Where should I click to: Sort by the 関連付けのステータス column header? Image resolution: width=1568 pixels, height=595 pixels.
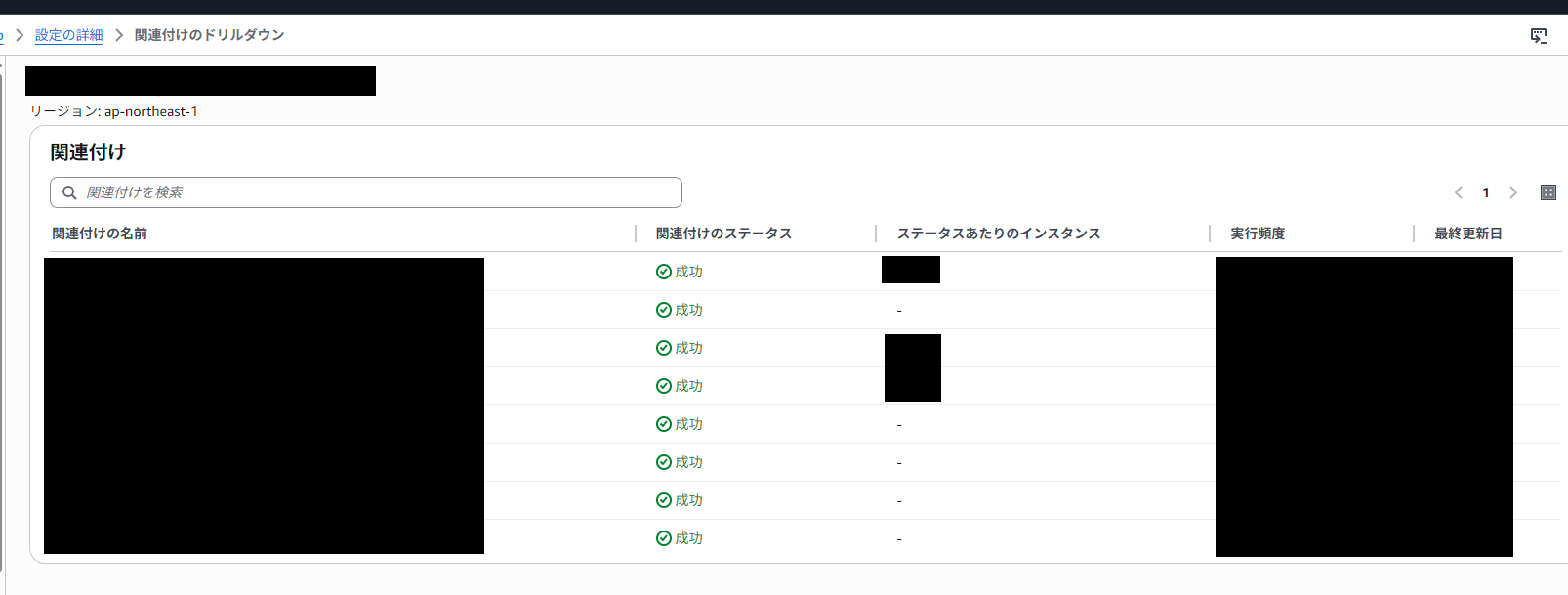[723, 234]
